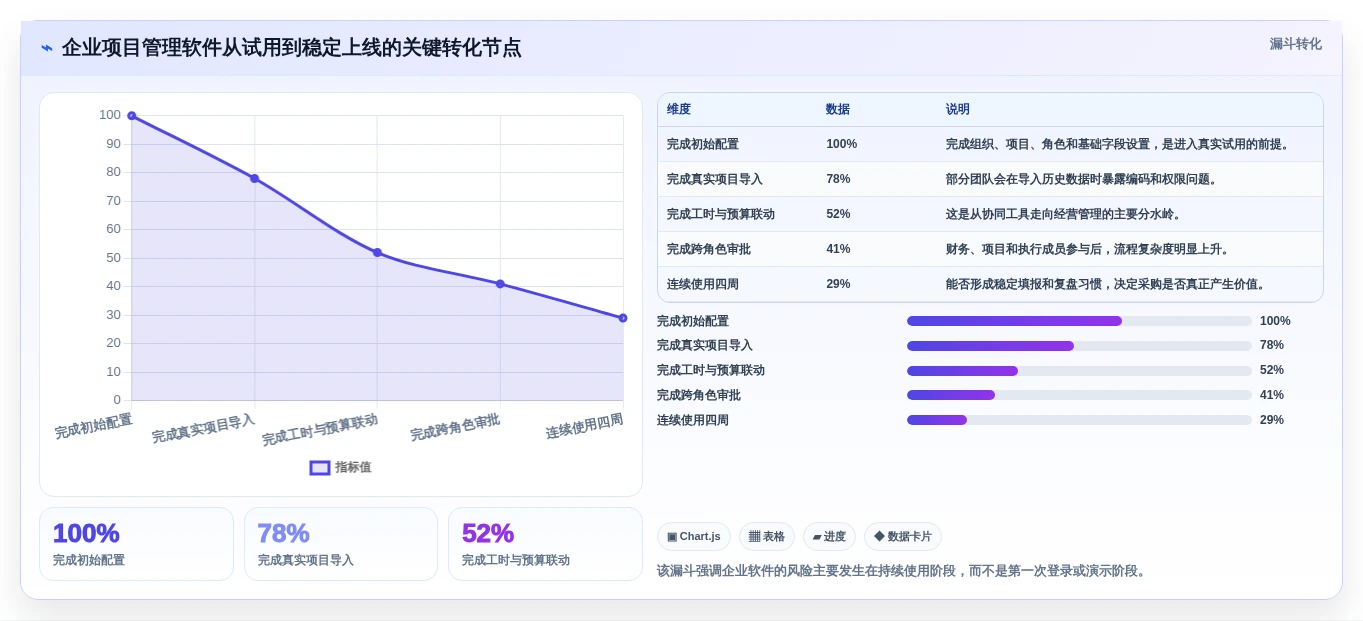Click the 连续使用四周 x-axis label

point(584,426)
